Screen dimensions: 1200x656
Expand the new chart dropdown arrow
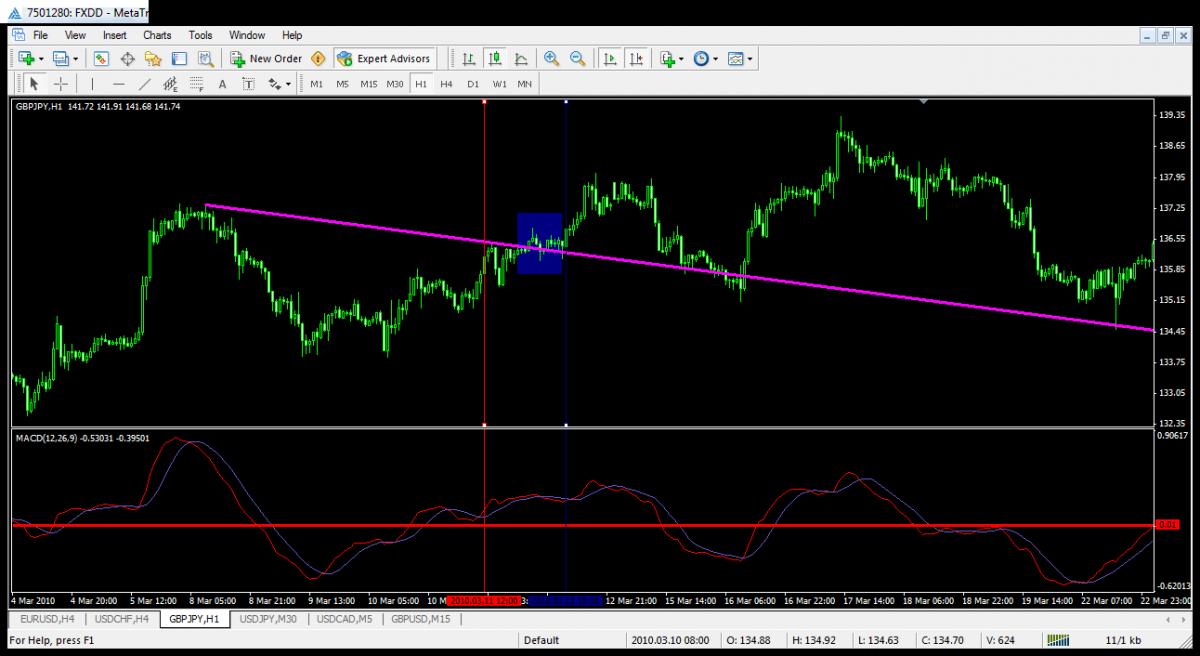(41, 59)
